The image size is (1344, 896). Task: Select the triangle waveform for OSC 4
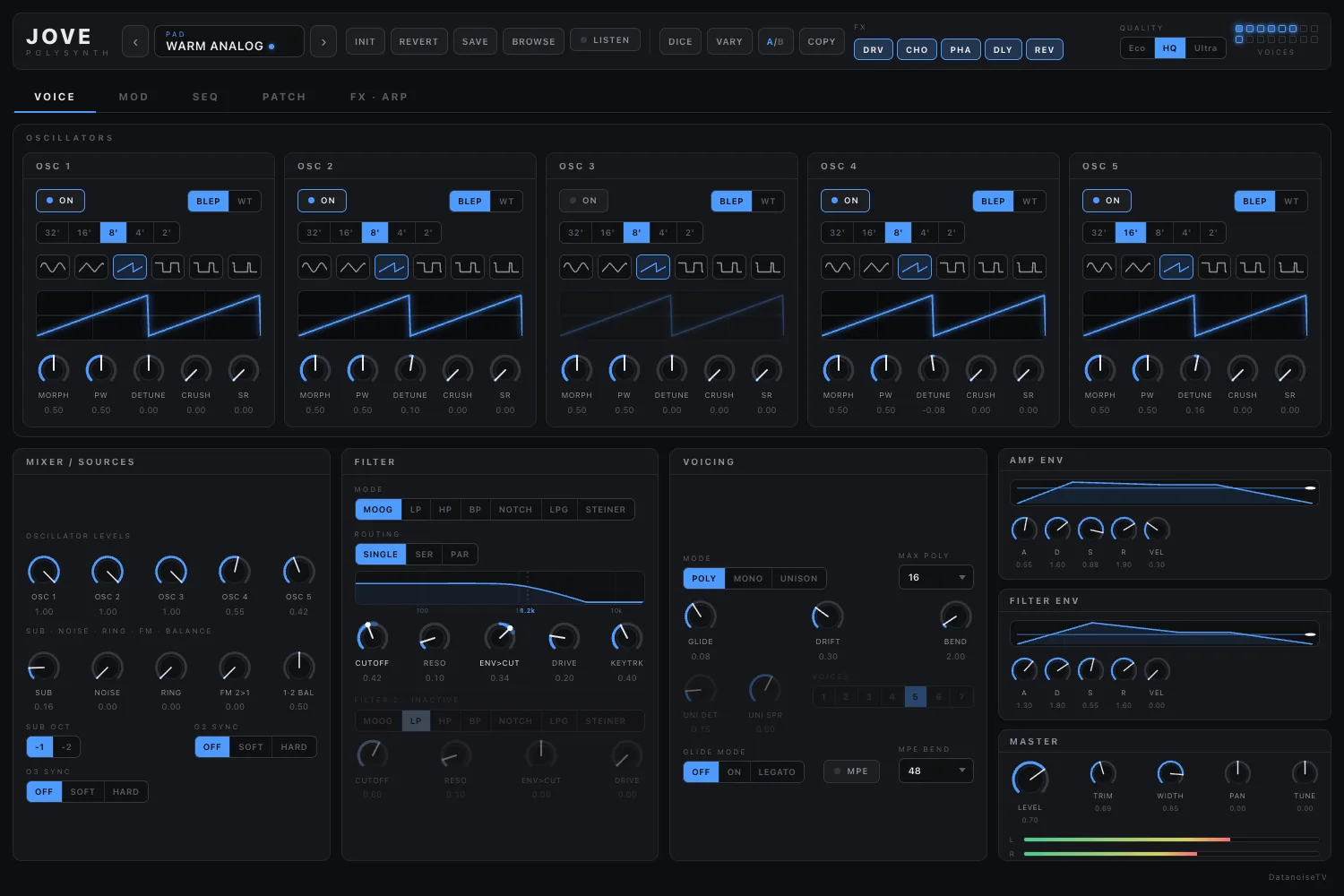(876, 267)
